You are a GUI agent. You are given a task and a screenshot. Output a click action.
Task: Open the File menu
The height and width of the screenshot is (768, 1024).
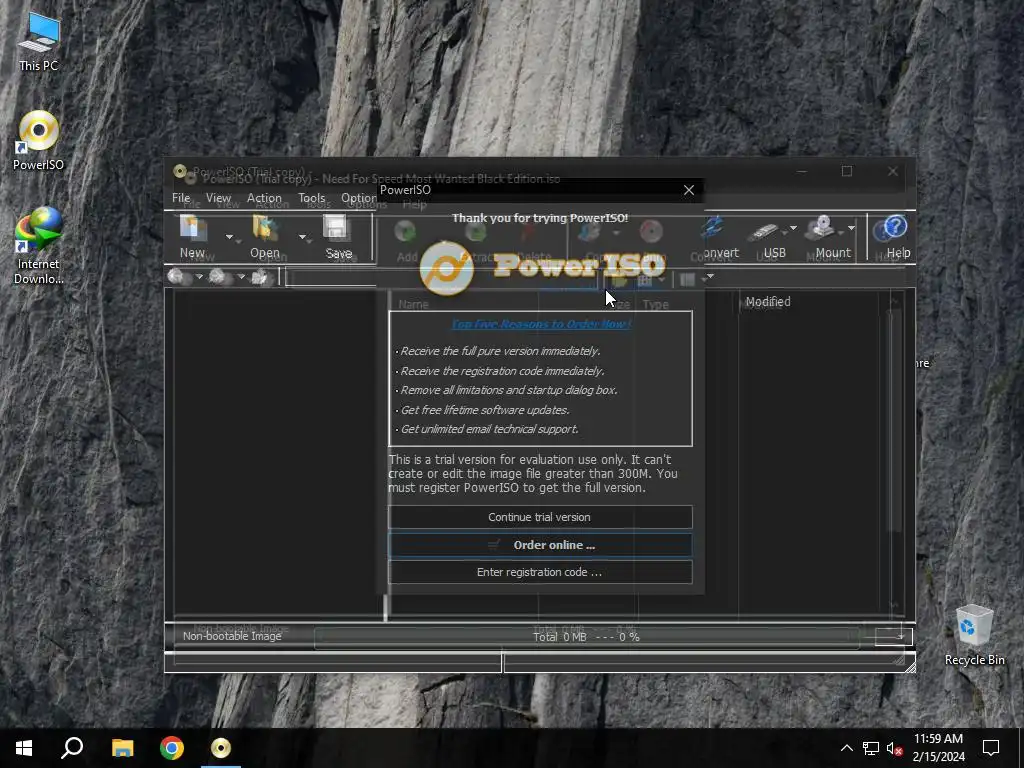[x=181, y=198]
